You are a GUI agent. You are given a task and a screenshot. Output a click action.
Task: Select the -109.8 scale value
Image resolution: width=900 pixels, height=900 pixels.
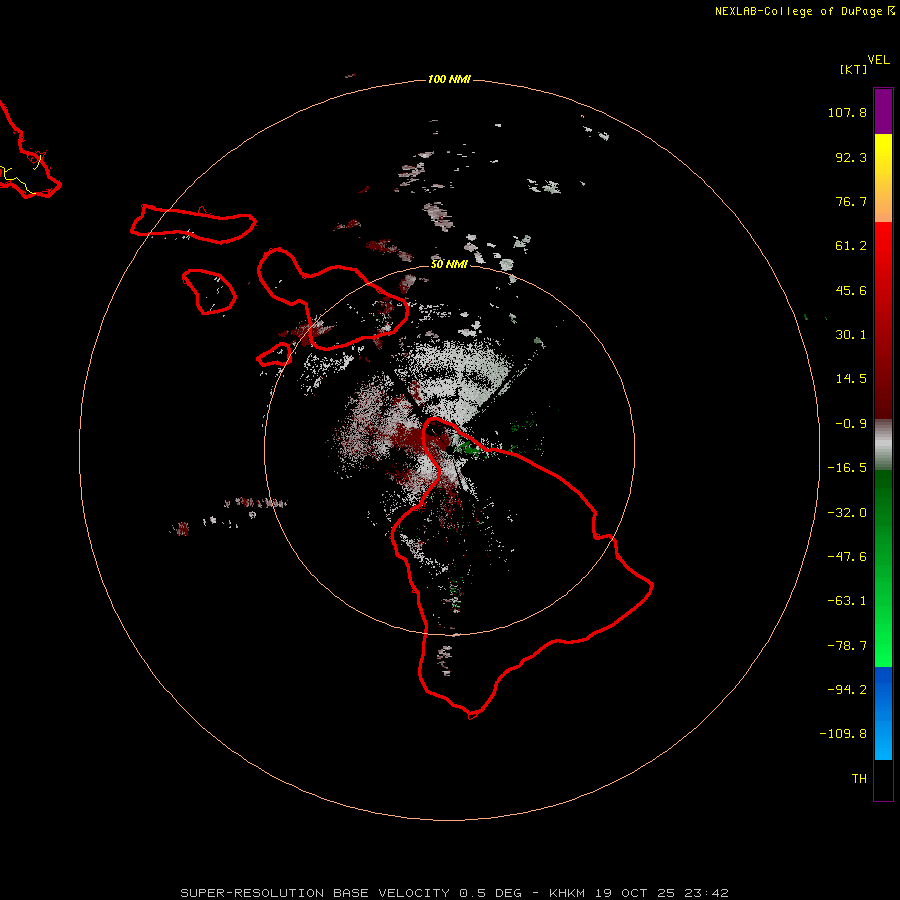(x=843, y=734)
